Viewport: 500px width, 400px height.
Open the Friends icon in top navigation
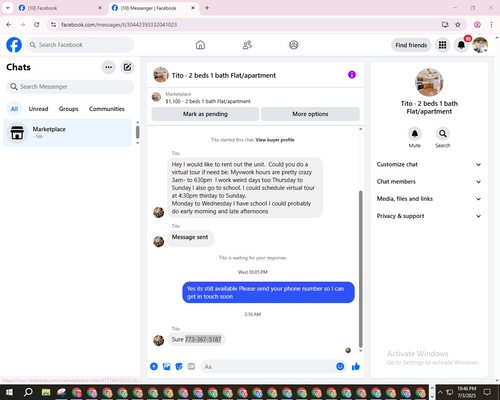247,45
